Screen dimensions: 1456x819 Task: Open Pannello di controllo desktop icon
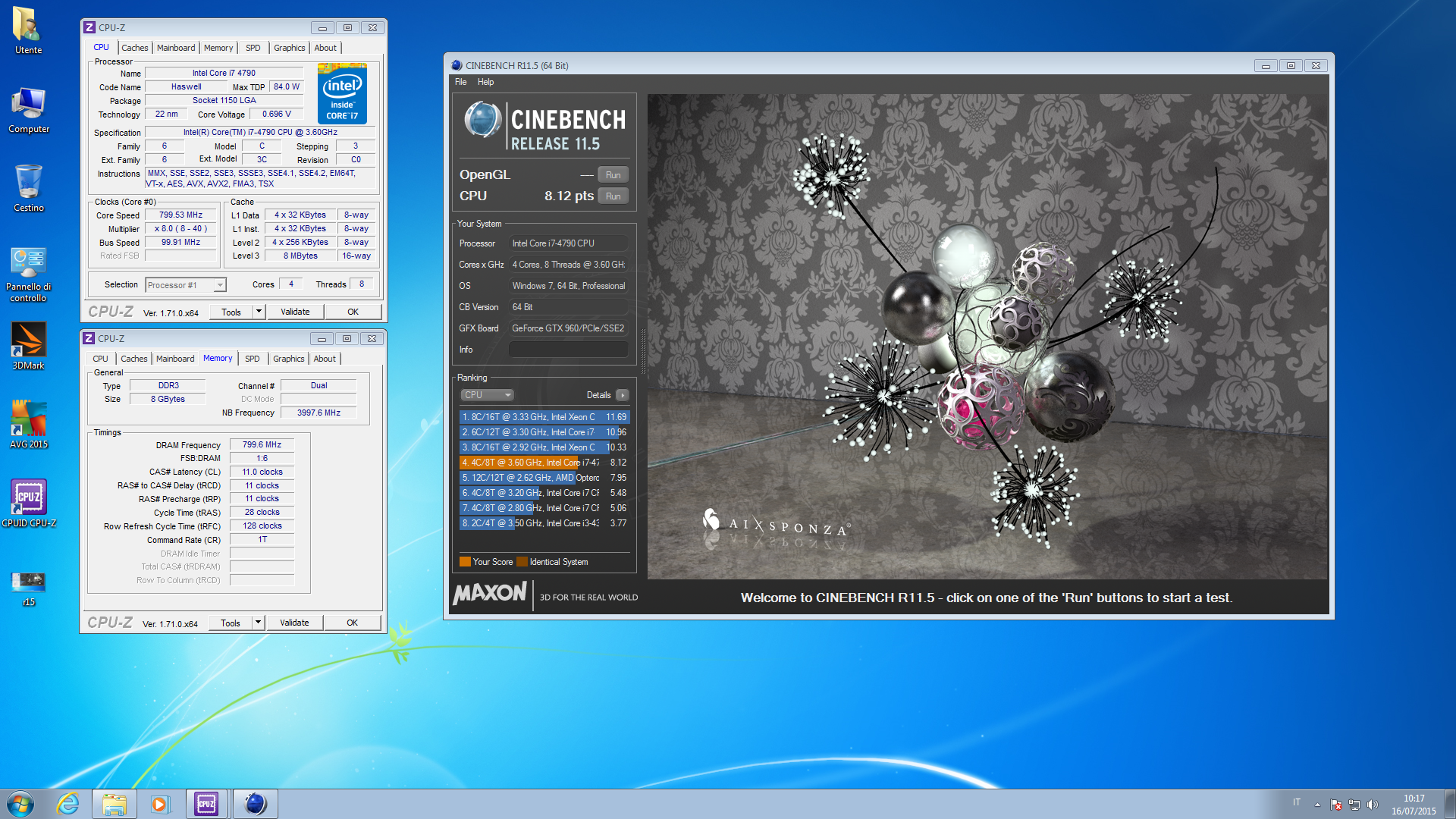[x=29, y=274]
